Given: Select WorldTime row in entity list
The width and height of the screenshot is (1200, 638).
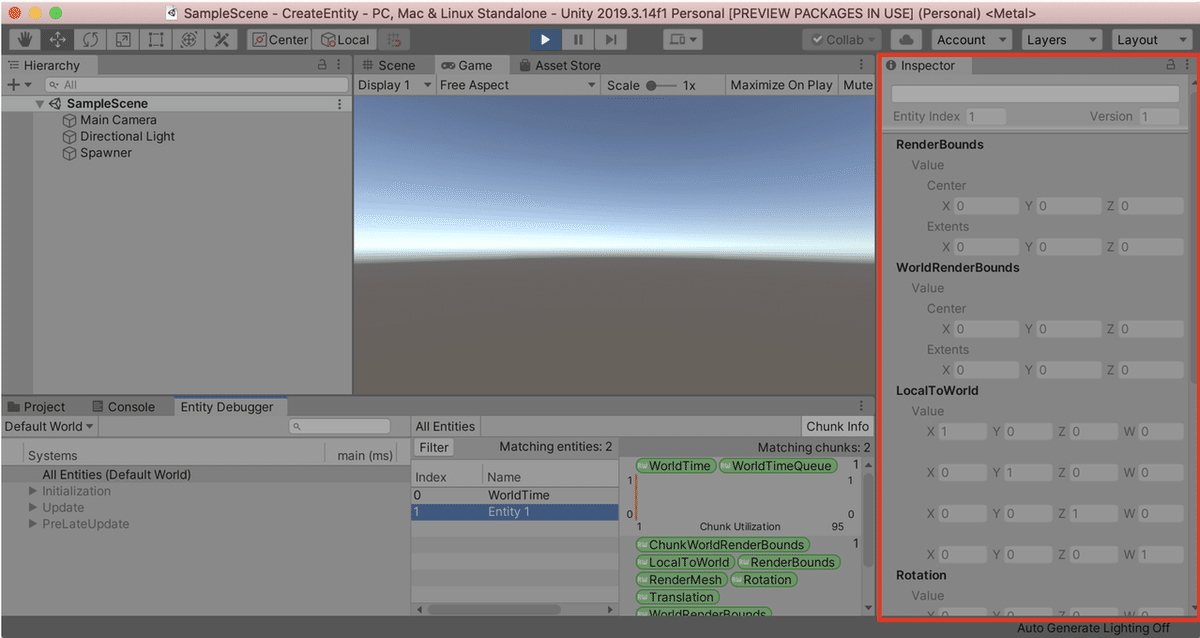Looking at the screenshot, I should [515, 495].
